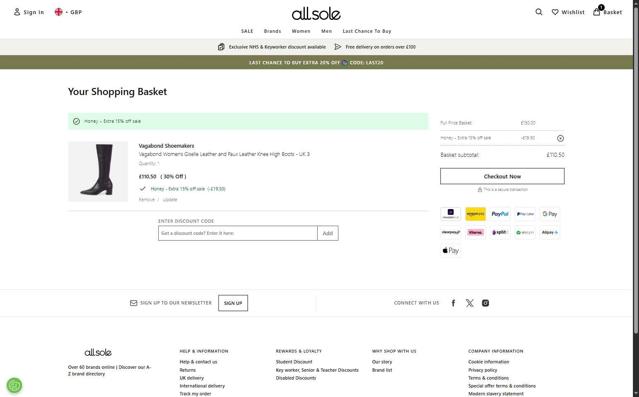Screen dimensions: 639x397
Task: Open the Giselle Knee High Boots product link
Action: coord(224,154)
